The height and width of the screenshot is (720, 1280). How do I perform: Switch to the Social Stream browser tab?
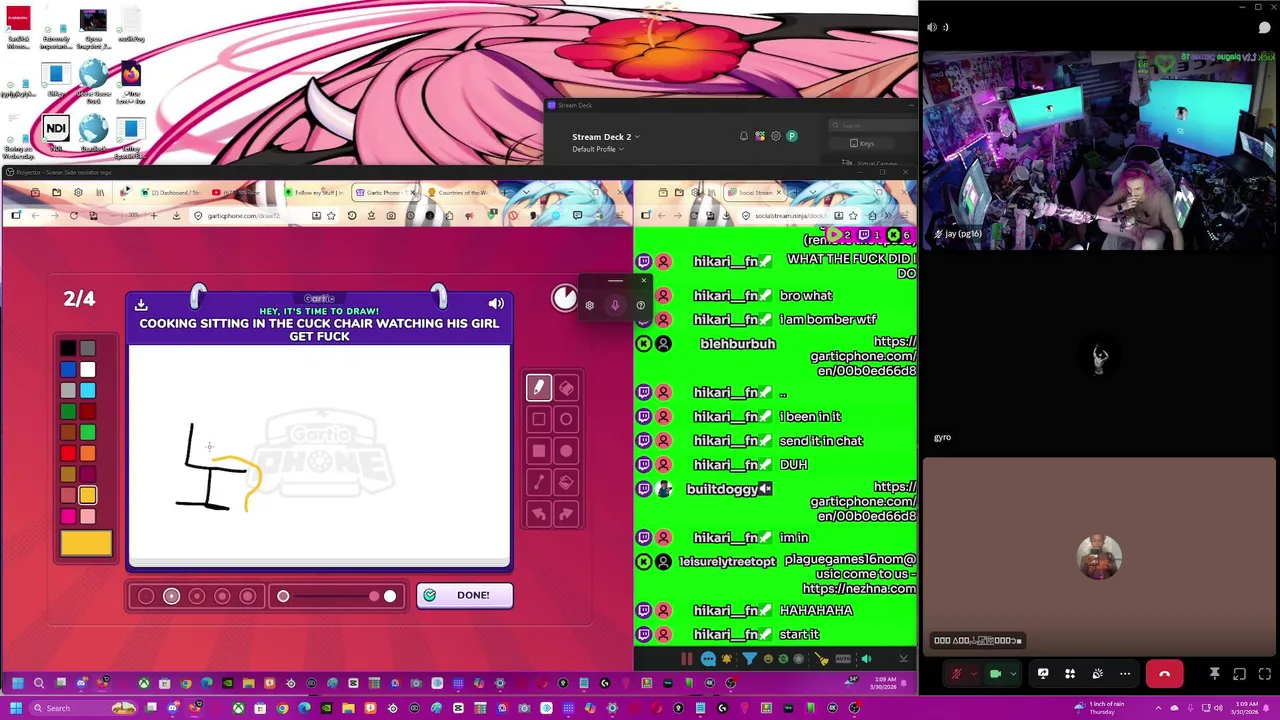pos(755,192)
